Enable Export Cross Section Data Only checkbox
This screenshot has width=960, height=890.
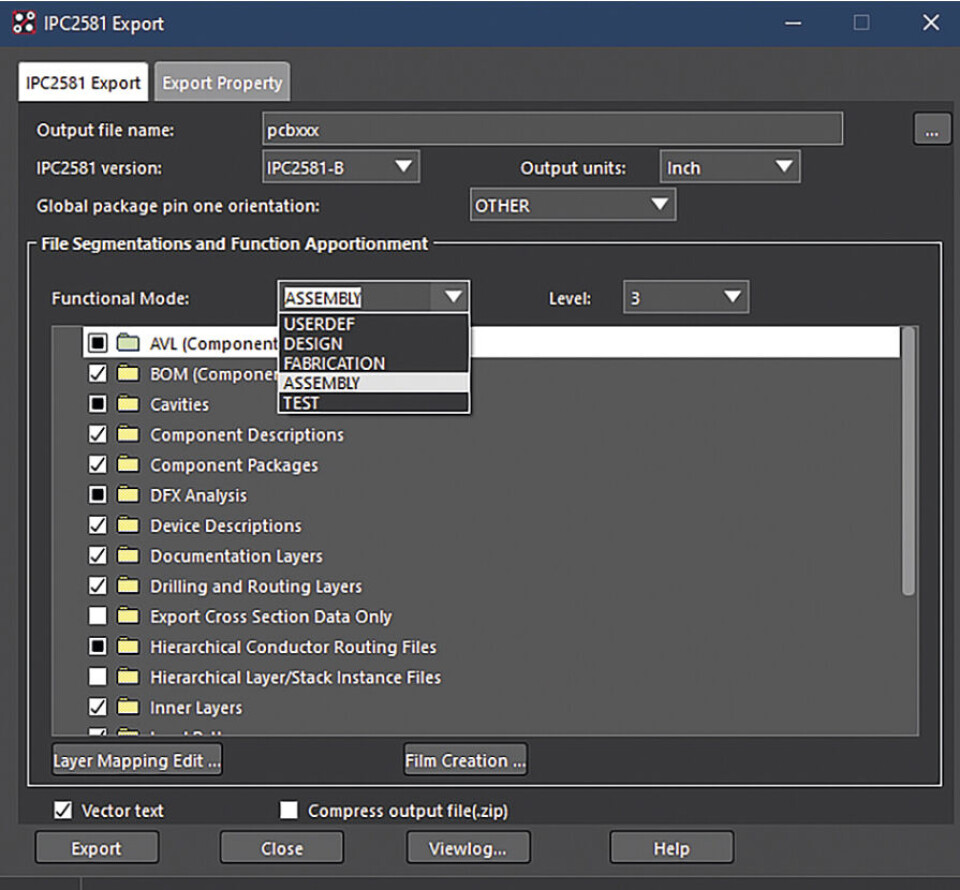click(x=97, y=616)
